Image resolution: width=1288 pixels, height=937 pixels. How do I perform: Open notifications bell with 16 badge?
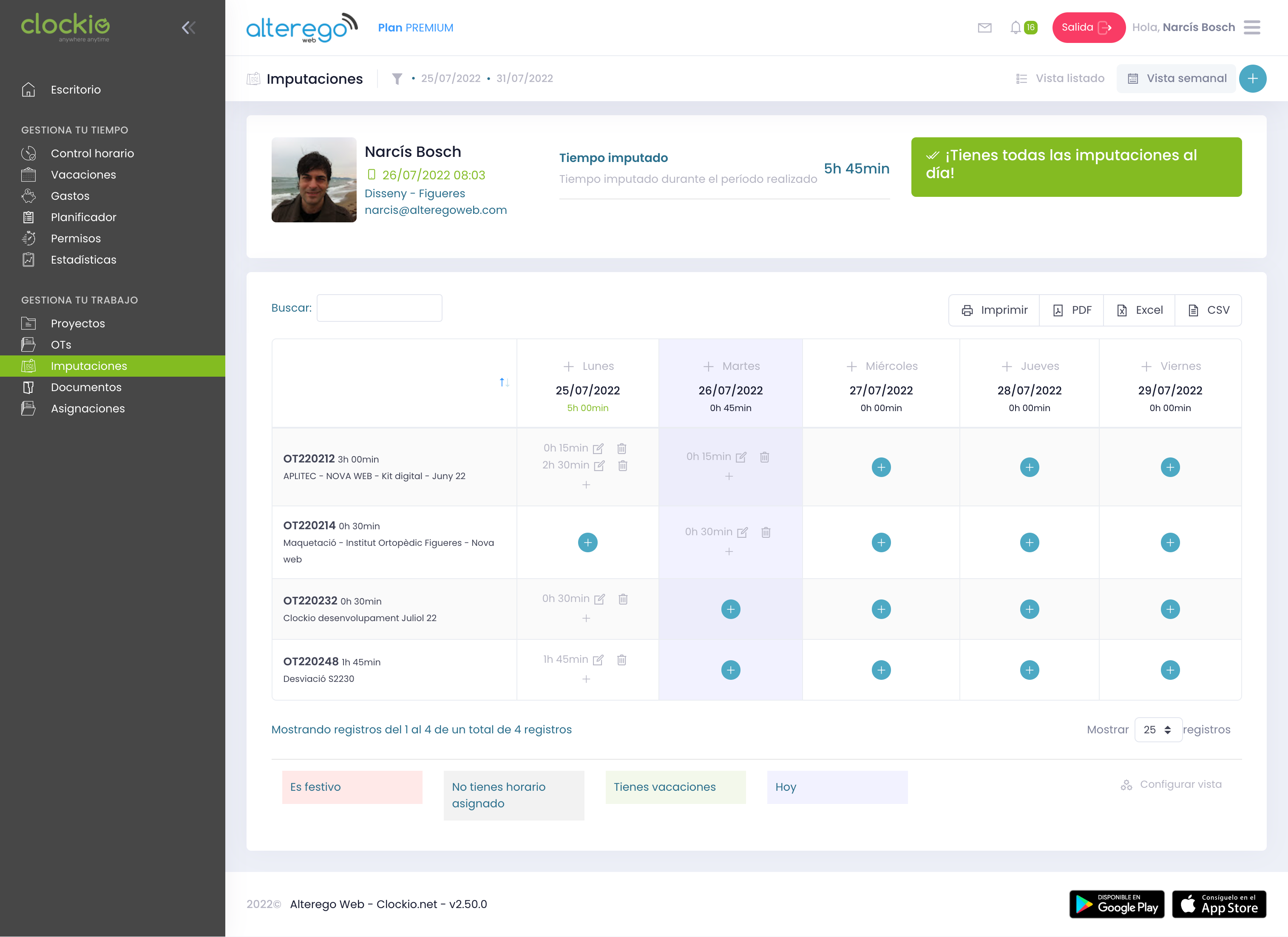[1016, 27]
